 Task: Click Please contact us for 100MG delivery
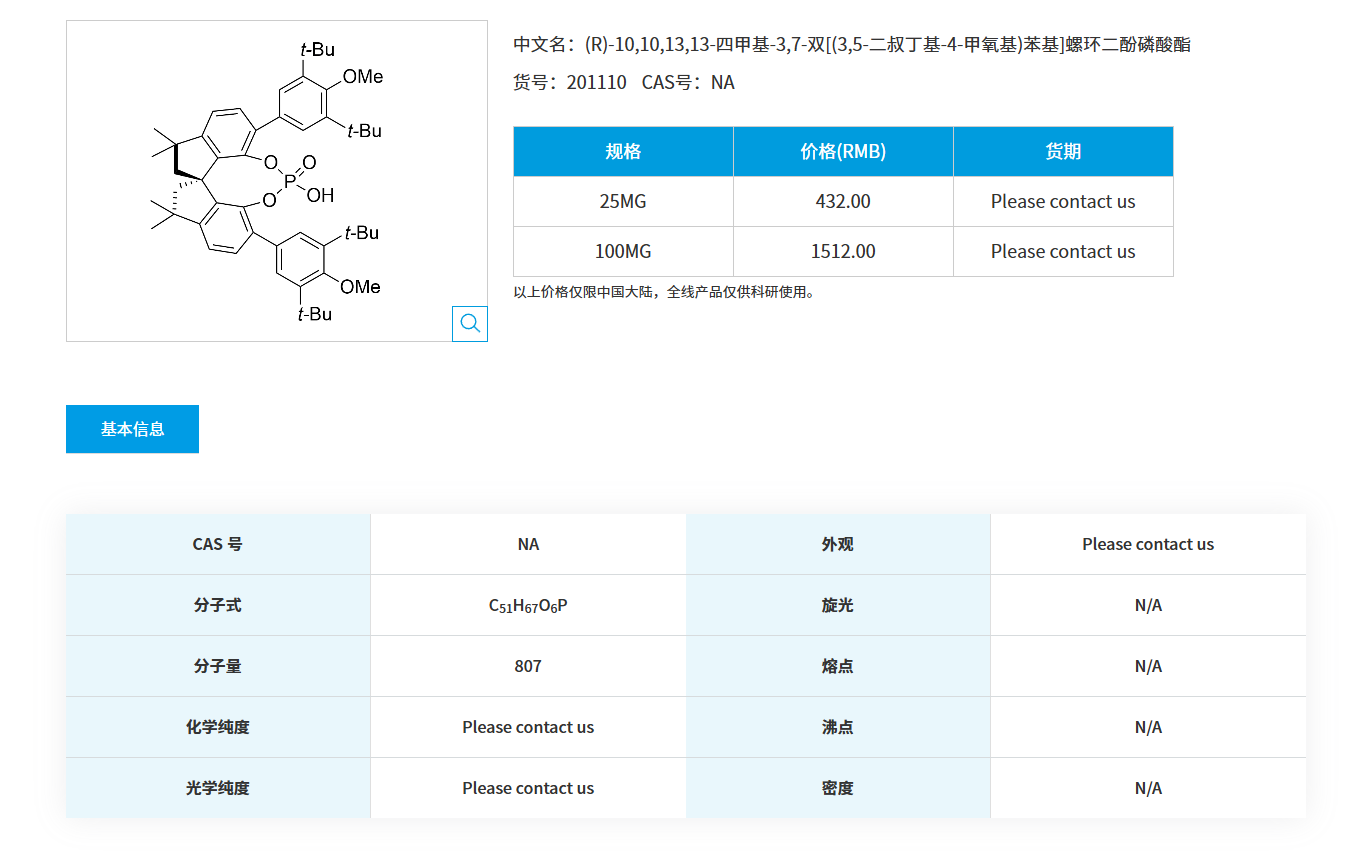point(1063,251)
